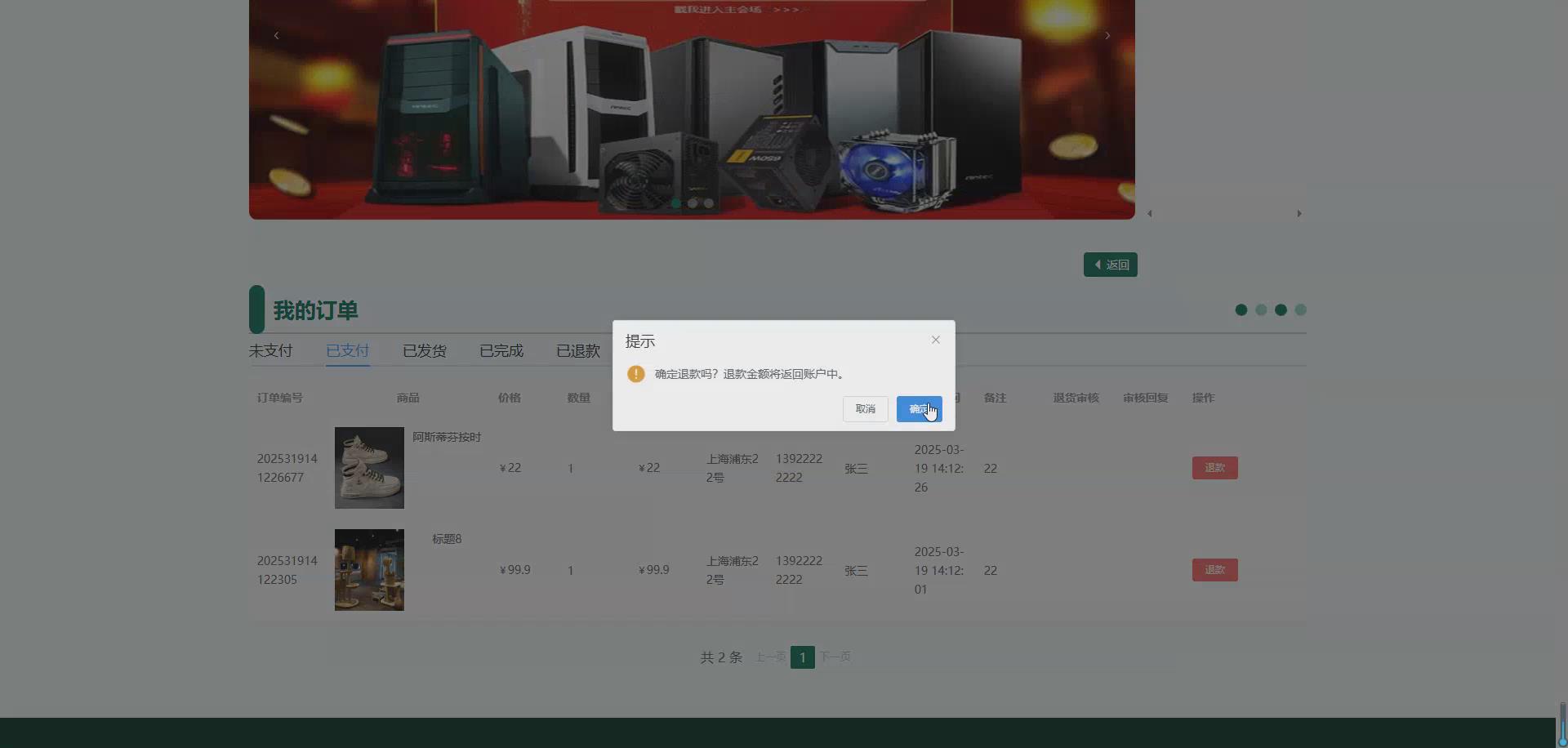
Task: Click the ¥99.9 unit price cell
Action: point(515,570)
